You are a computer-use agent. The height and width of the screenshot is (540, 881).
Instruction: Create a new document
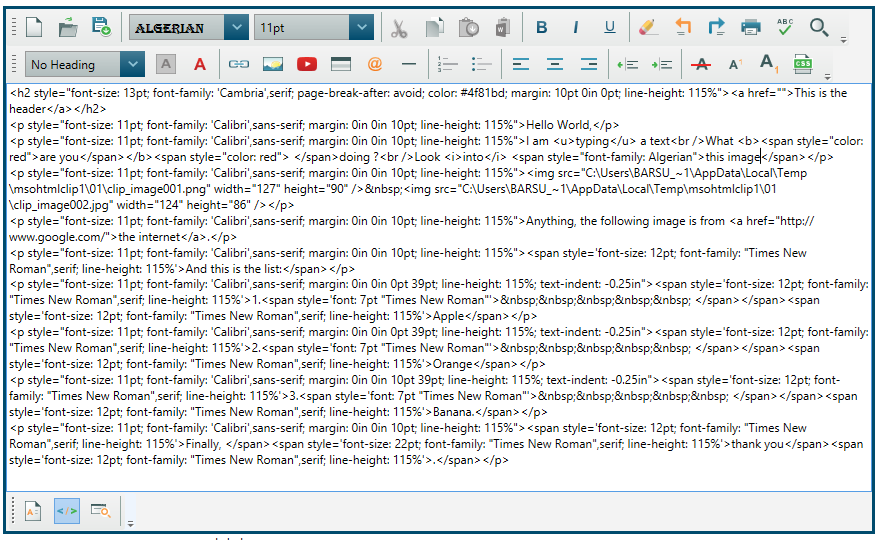(34, 28)
